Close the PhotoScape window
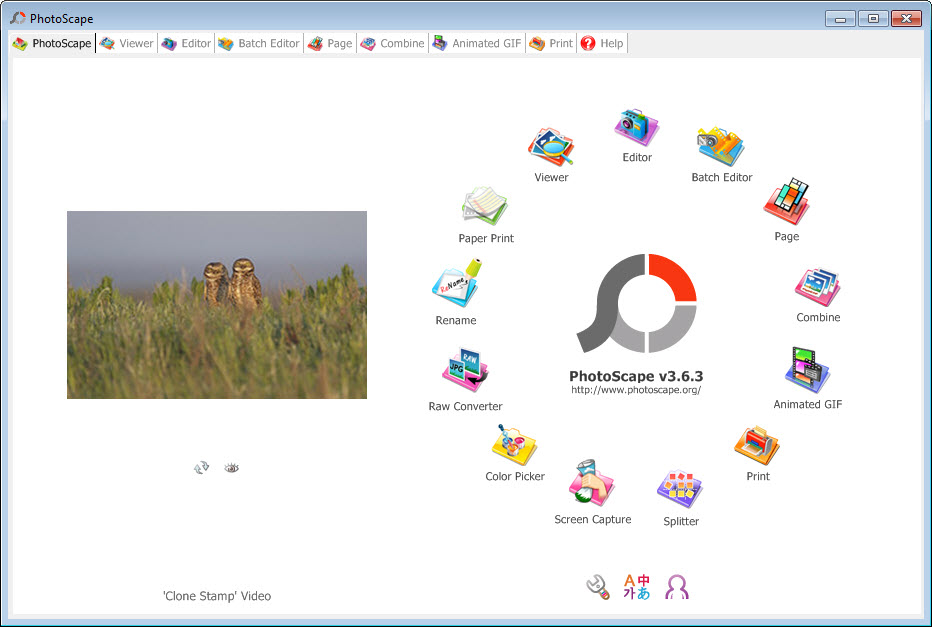The width and height of the screenshot is (932, 627). (906, 19)
